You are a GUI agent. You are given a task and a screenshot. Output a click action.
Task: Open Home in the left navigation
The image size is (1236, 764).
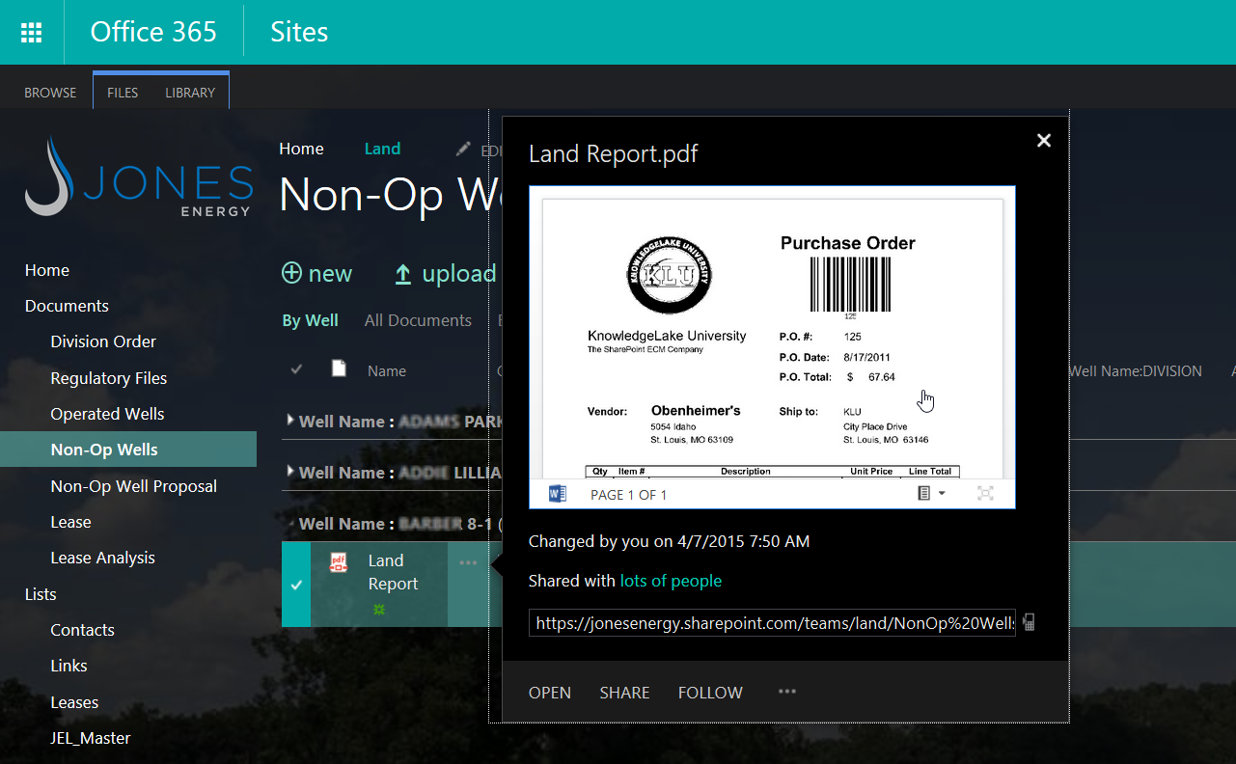tap(47, 270)
